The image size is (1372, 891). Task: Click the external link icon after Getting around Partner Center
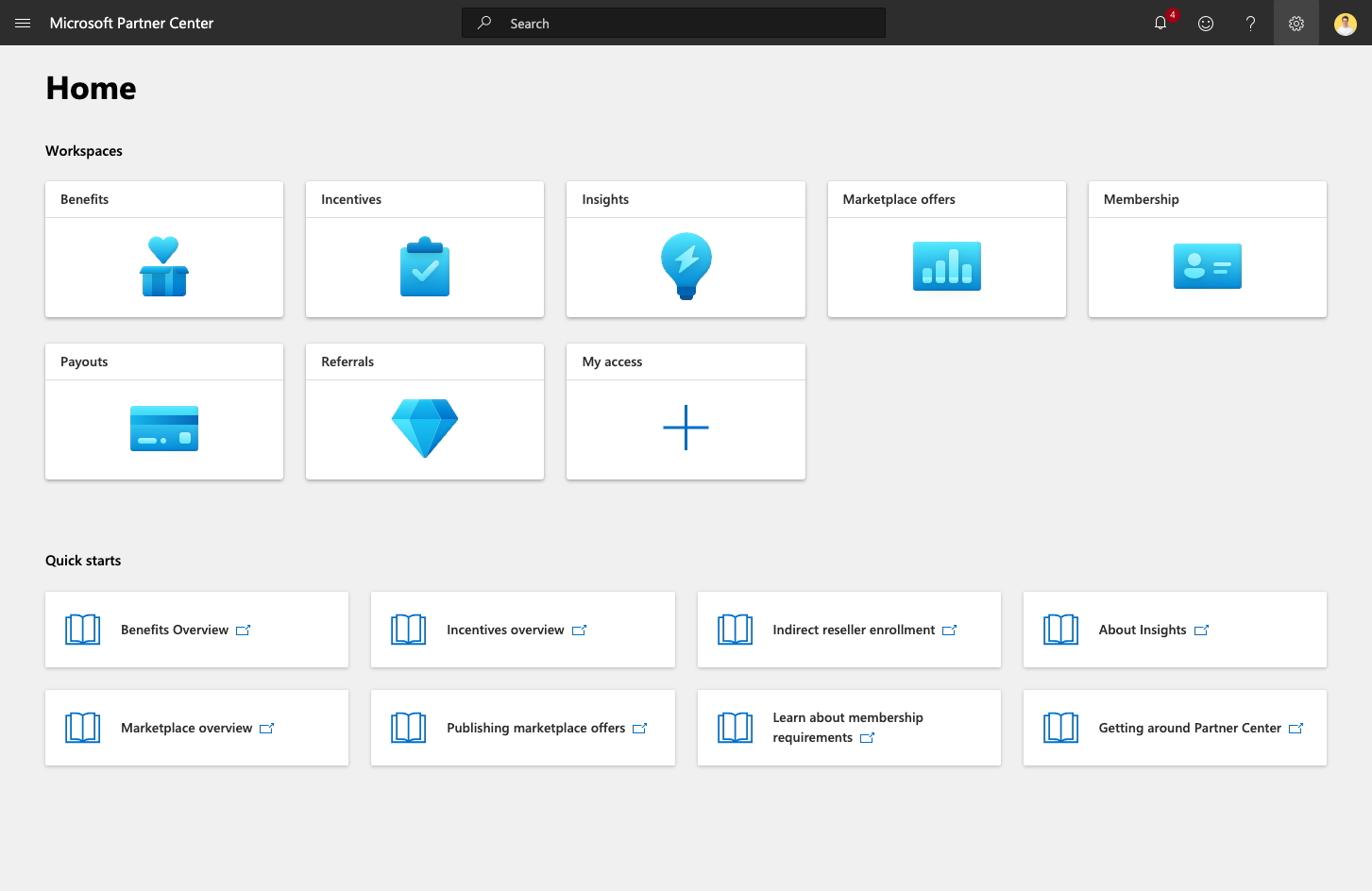1296,729
